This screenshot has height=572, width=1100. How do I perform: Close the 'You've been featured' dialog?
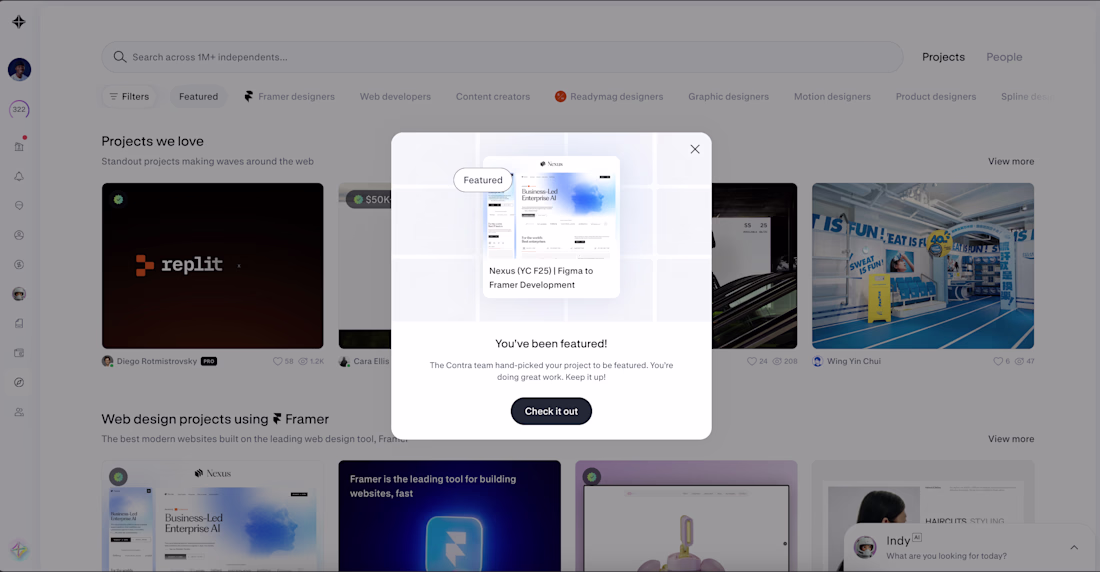[695, 149]
